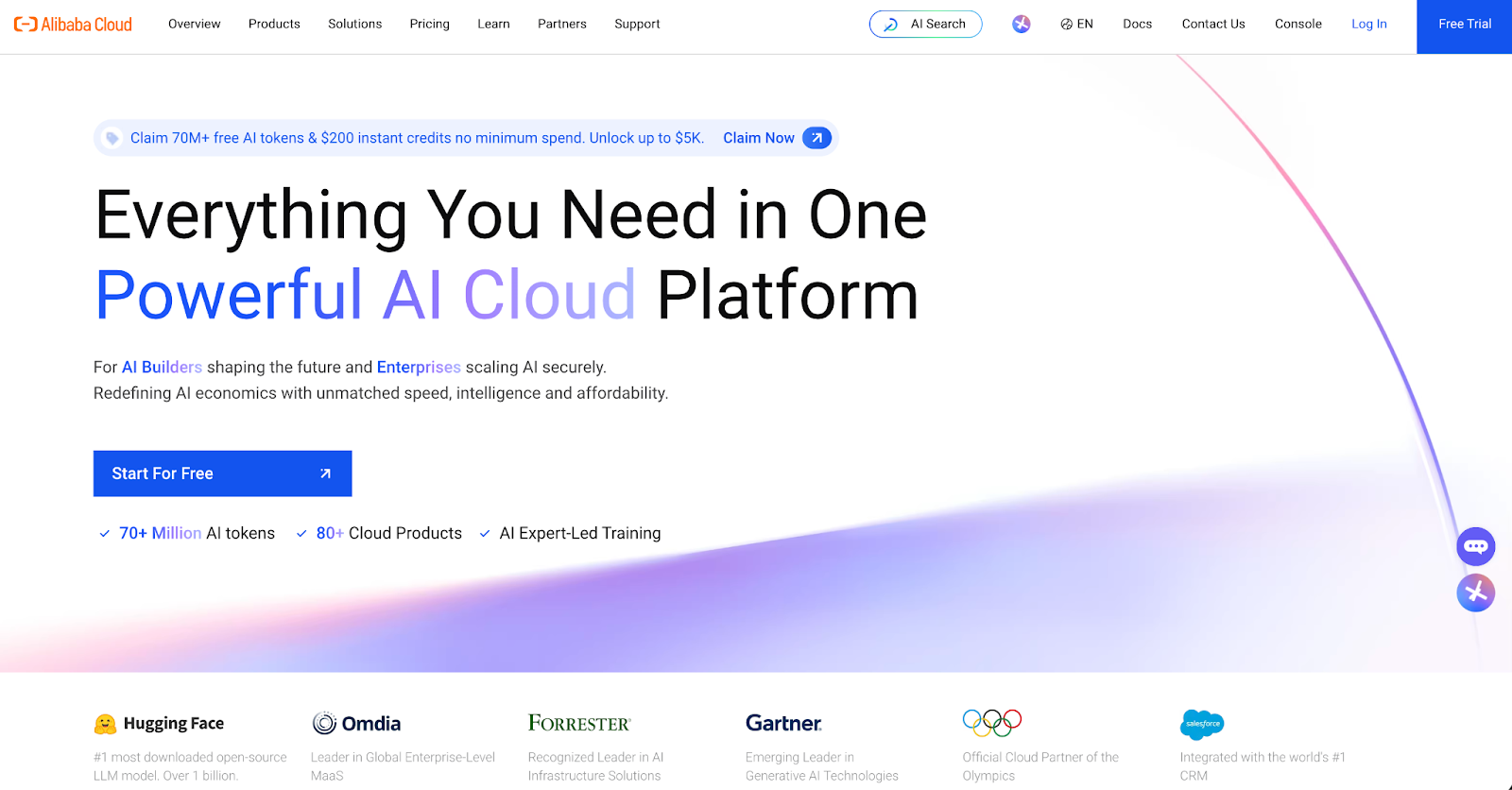This screenshot has width=1512, height=790.
Task: Click the Hugging Face logo
Action: [159, 724]
